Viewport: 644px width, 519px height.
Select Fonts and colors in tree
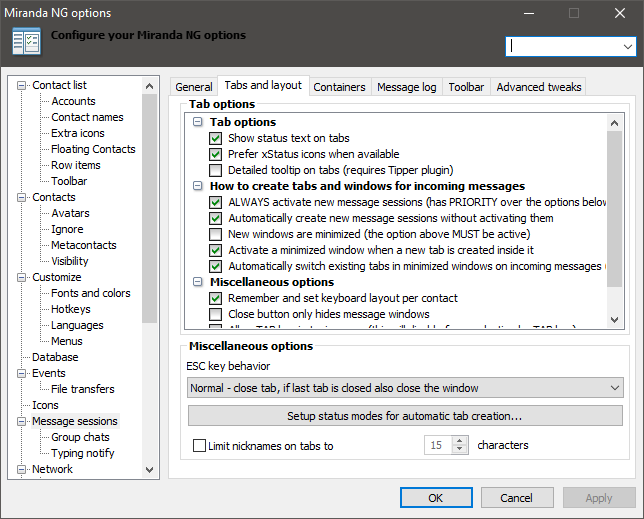click(91, 294)
